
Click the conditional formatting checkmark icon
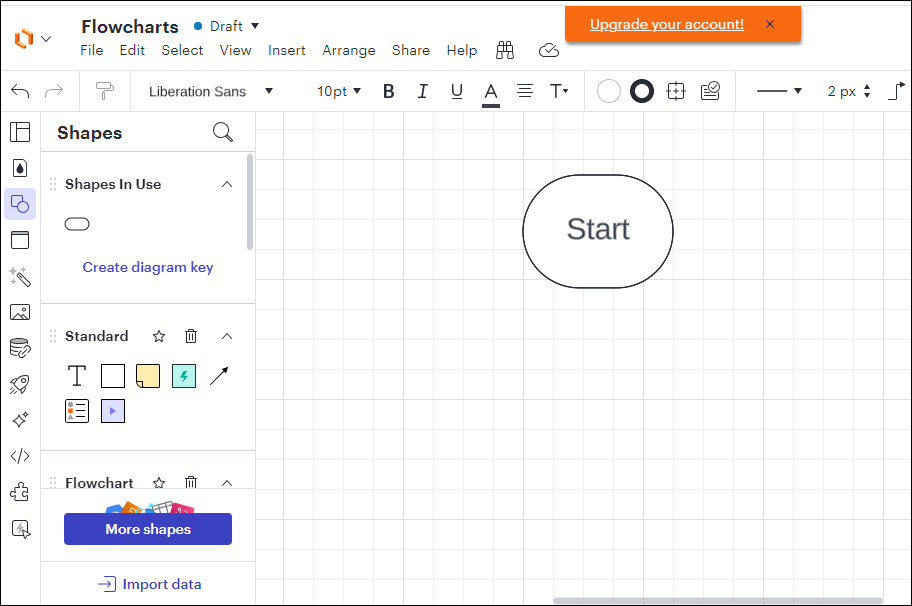pos(710,91)
